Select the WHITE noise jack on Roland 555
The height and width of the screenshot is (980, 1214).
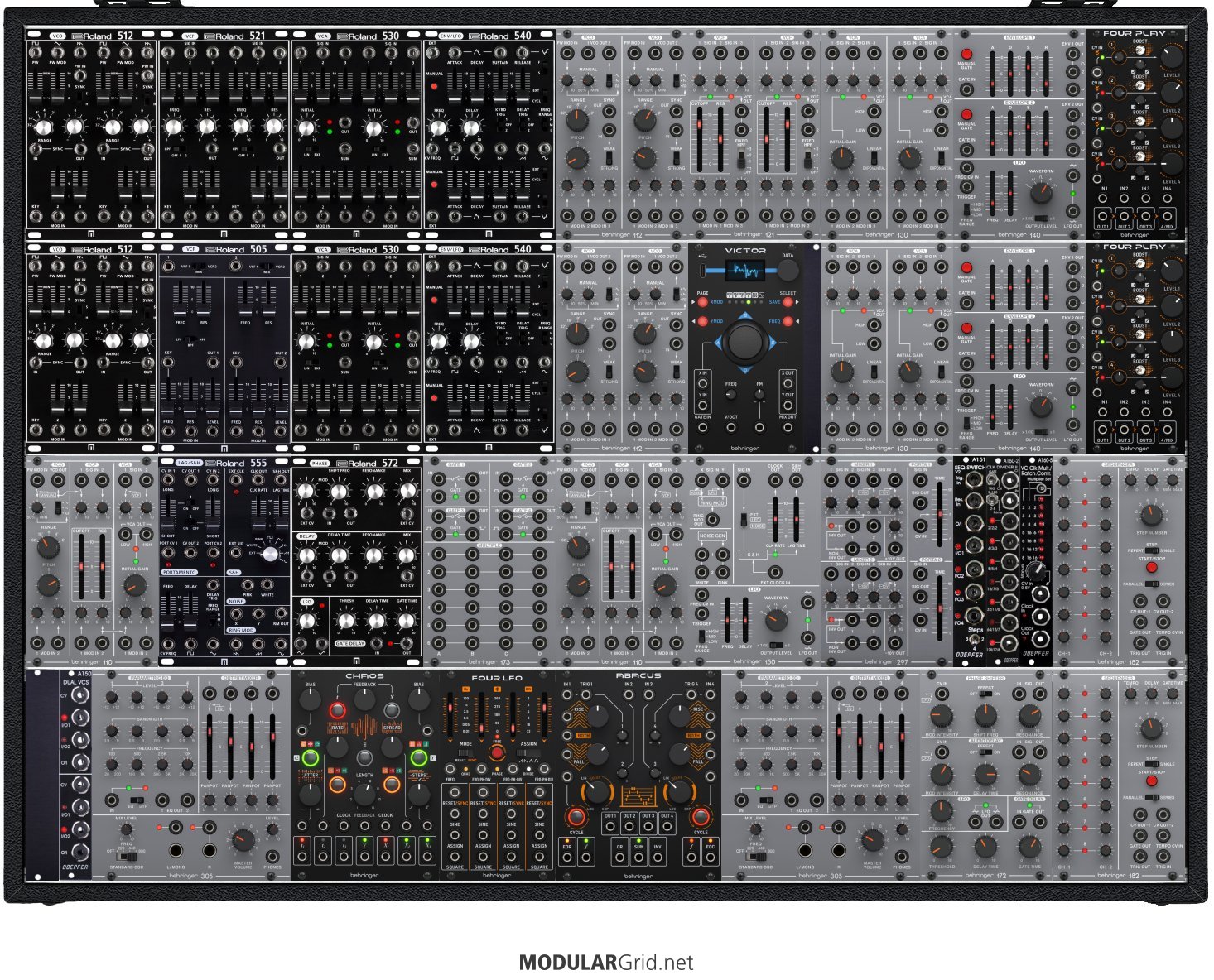pyautogui.click(x=268, y=584)
